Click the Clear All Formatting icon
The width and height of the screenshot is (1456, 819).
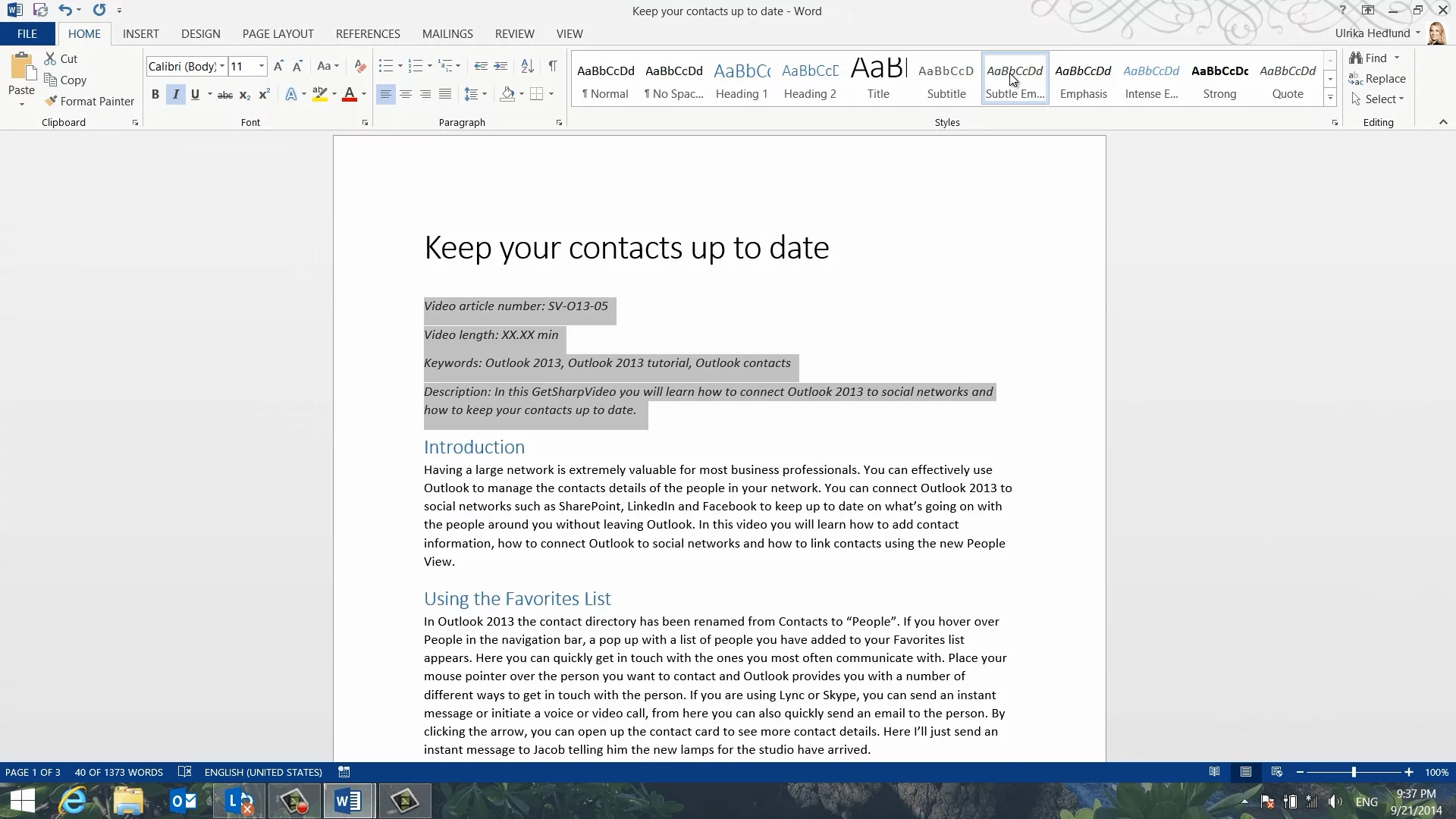360,67
